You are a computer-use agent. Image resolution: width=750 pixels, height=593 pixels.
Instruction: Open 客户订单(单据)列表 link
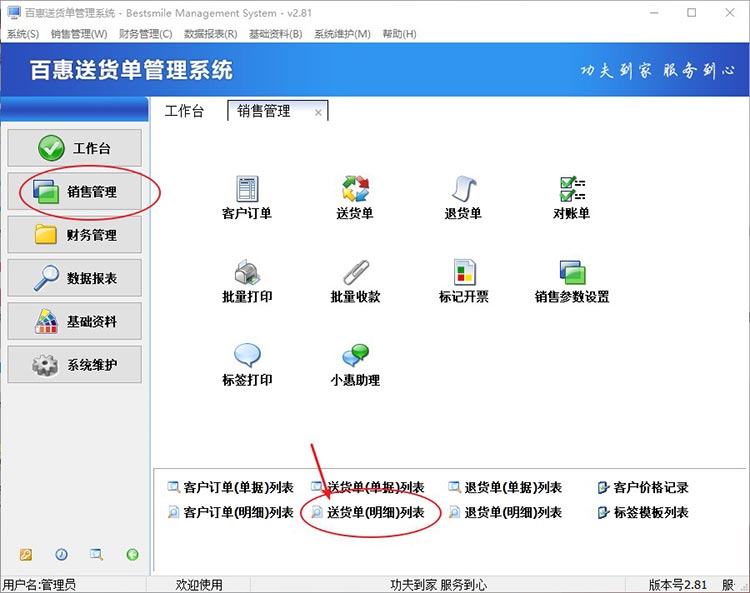point(230,487)
